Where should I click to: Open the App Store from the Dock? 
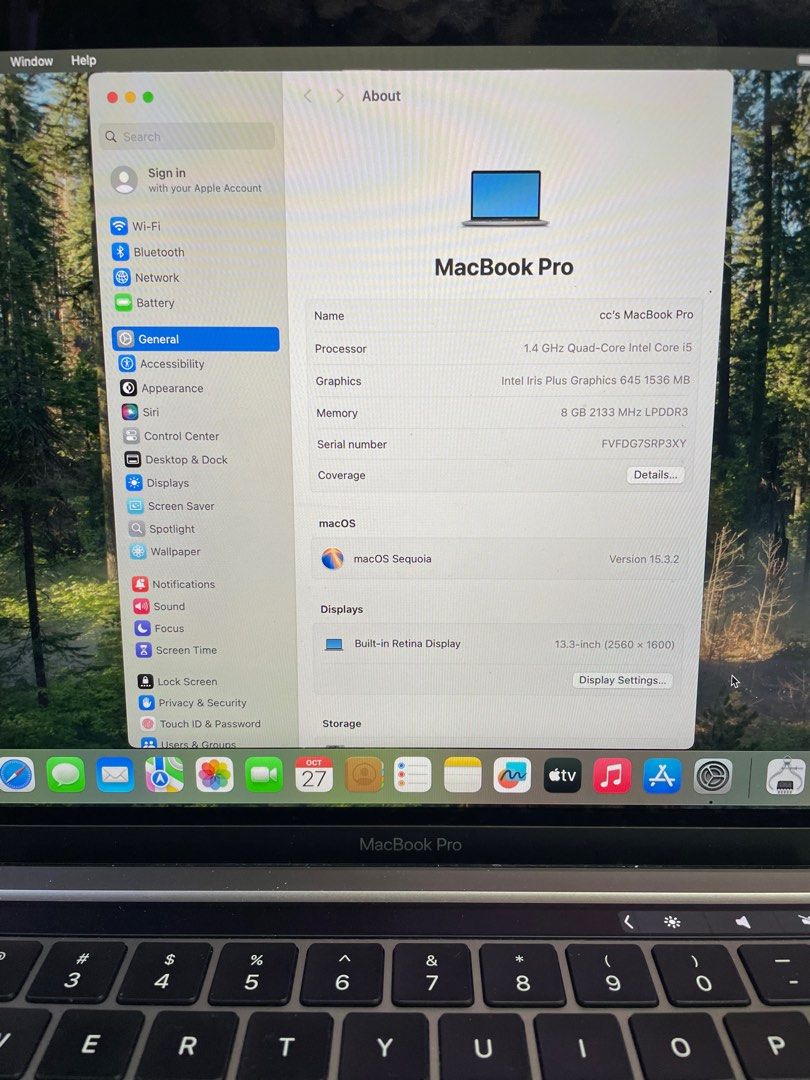(x=661, y=774)
